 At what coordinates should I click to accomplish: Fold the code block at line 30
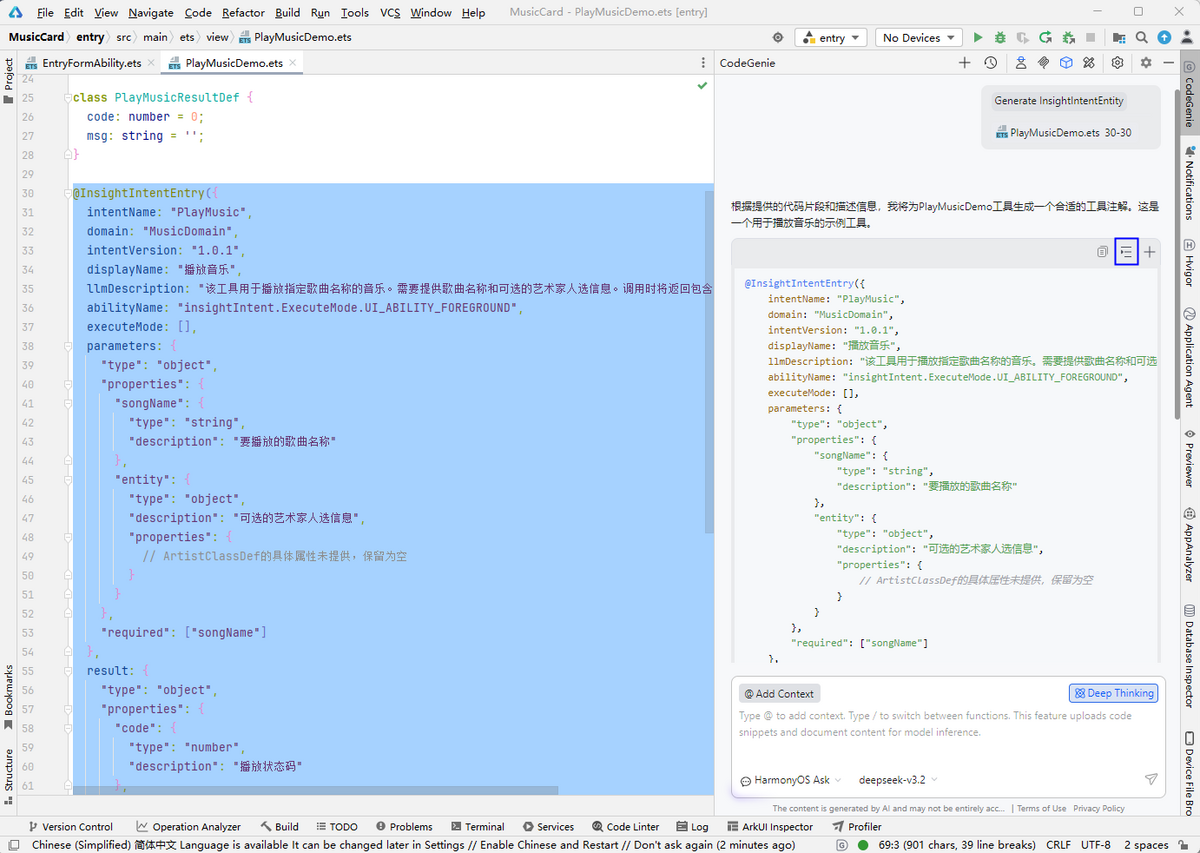pos(68,193)
